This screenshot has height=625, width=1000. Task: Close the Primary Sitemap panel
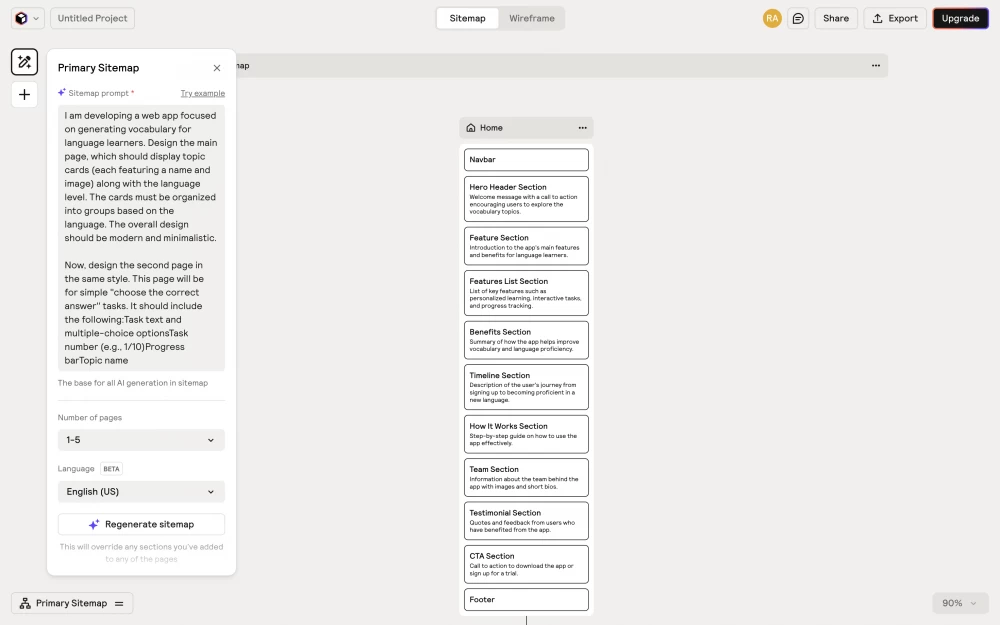[216, 68]
